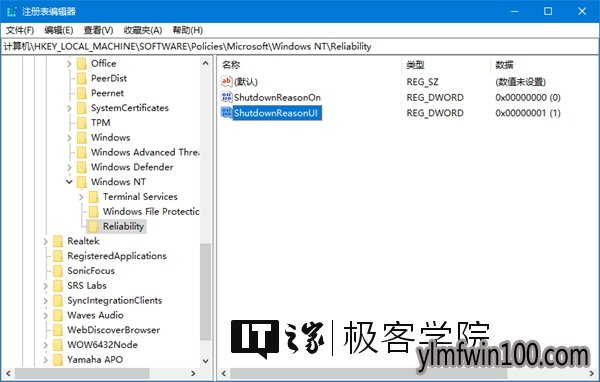600x382 pixels.
Task: Open the 编辑(E) menu
Action: pos(59,30)
